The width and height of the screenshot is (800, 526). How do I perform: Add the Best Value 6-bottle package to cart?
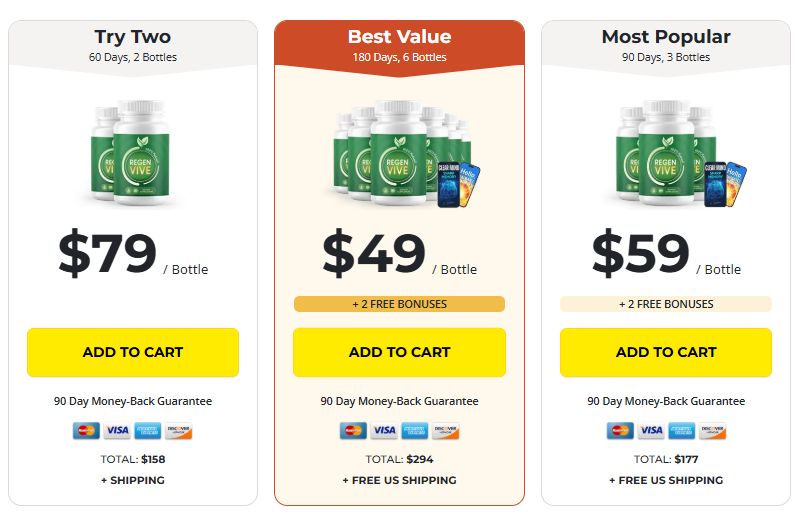(399, 353)
